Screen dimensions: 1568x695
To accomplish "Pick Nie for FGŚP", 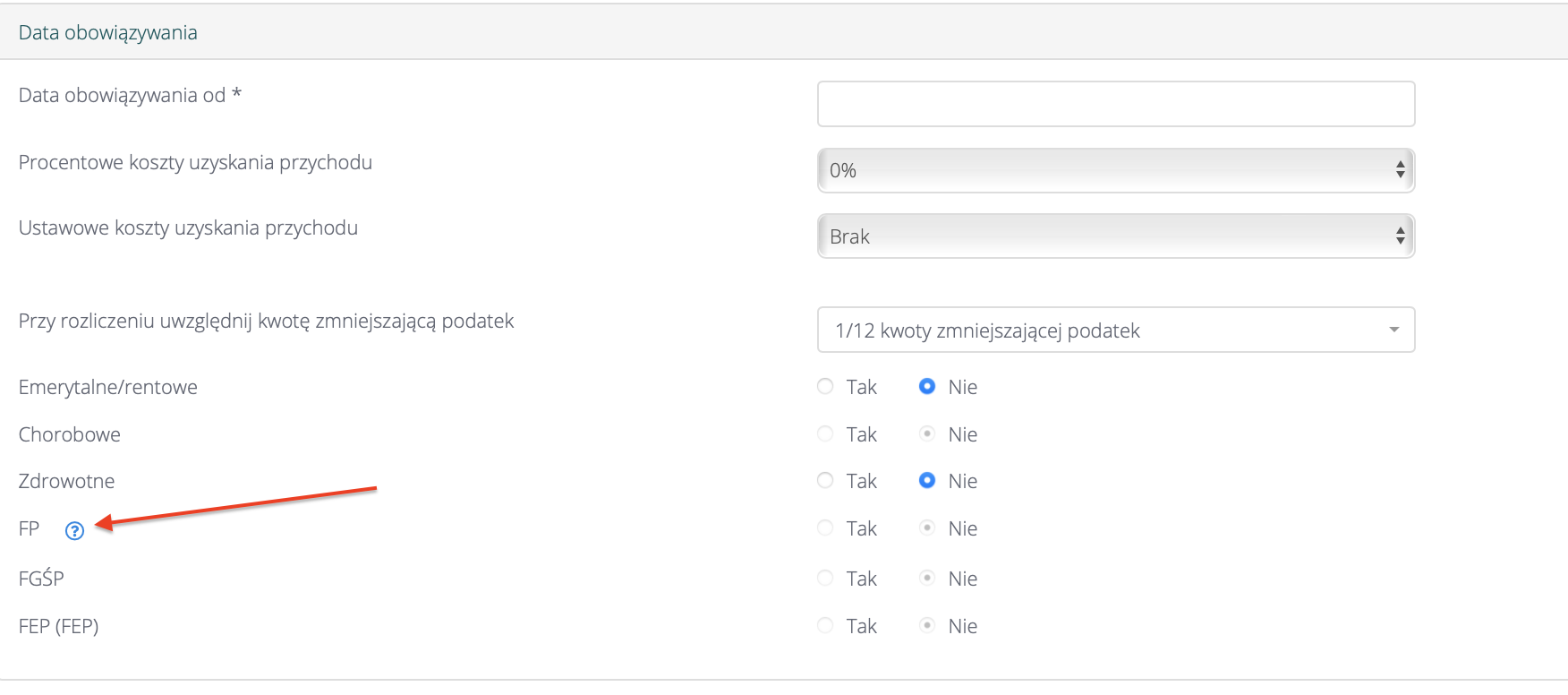I will click(927, 579).
